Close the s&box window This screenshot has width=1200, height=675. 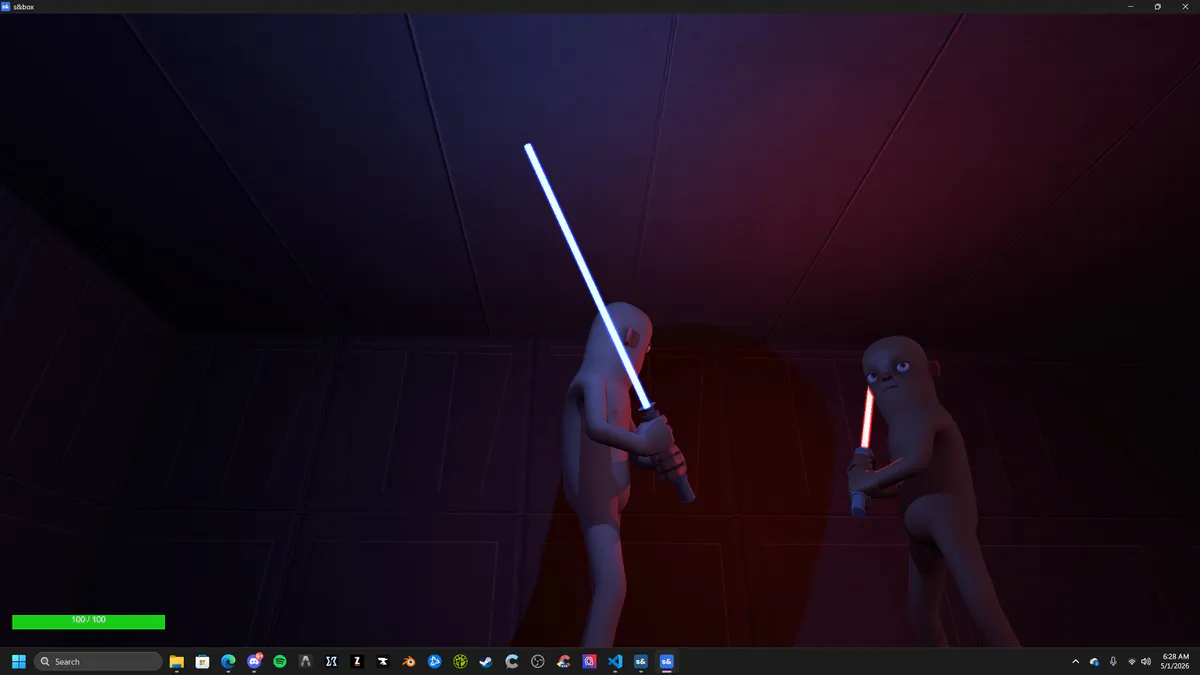(x=1186, y=6)
